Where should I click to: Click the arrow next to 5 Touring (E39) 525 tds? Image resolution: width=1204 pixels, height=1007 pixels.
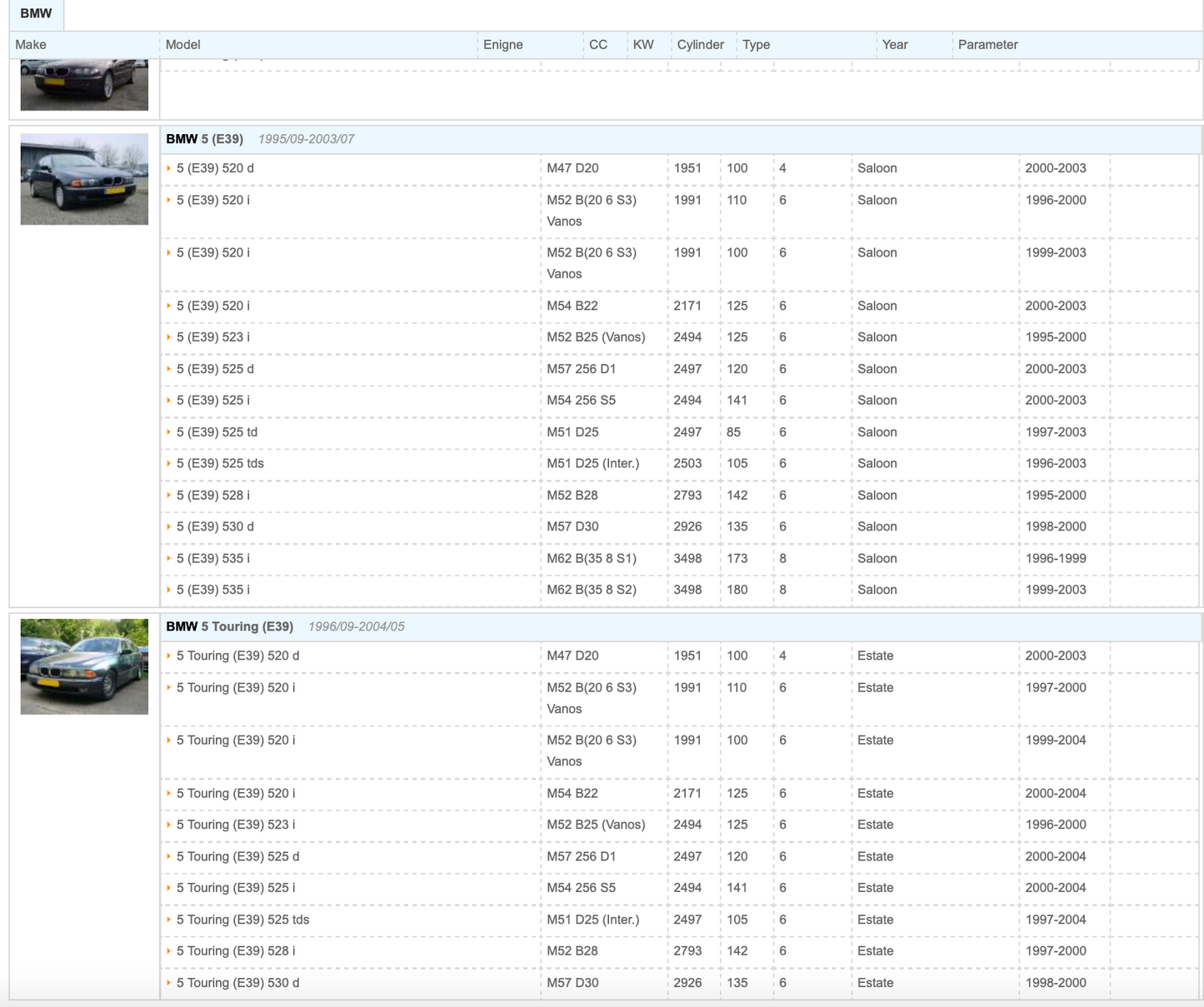(x=168, y=920)
